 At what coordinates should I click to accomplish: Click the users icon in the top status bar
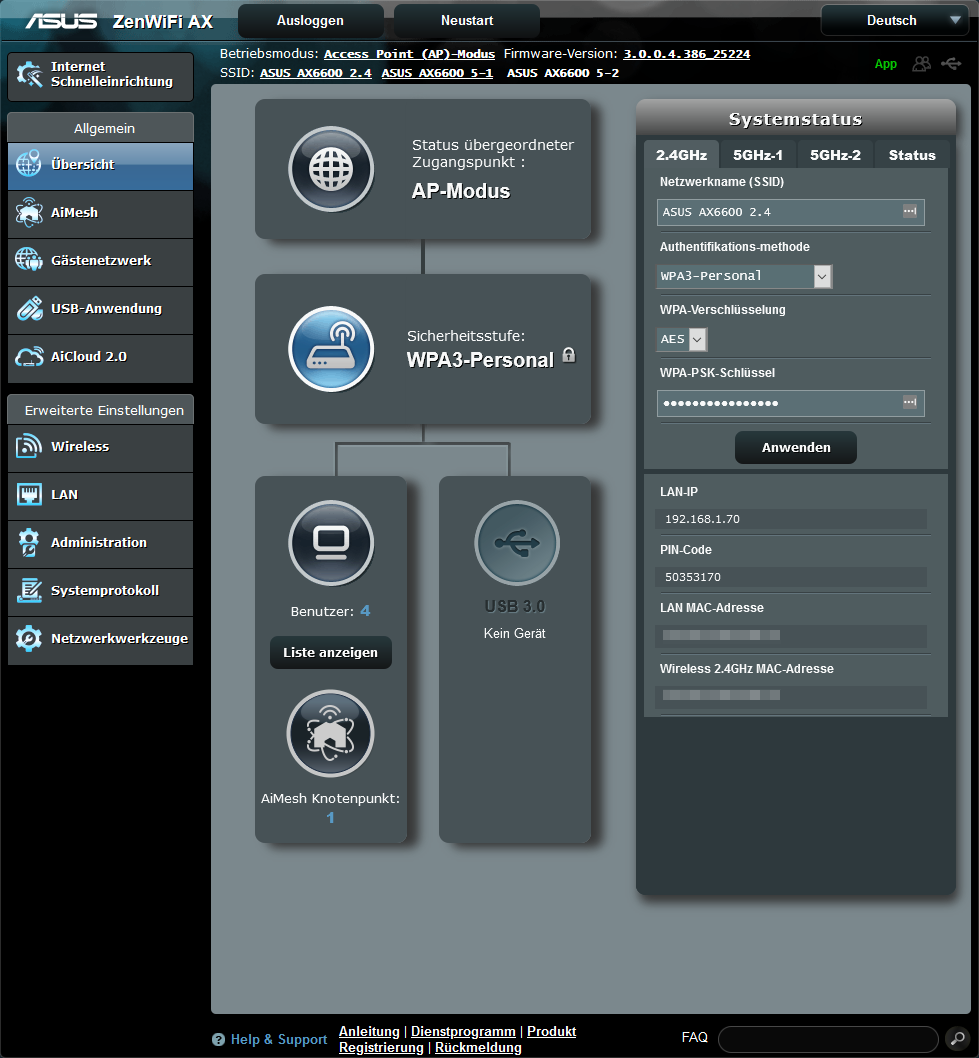point(922,63)
